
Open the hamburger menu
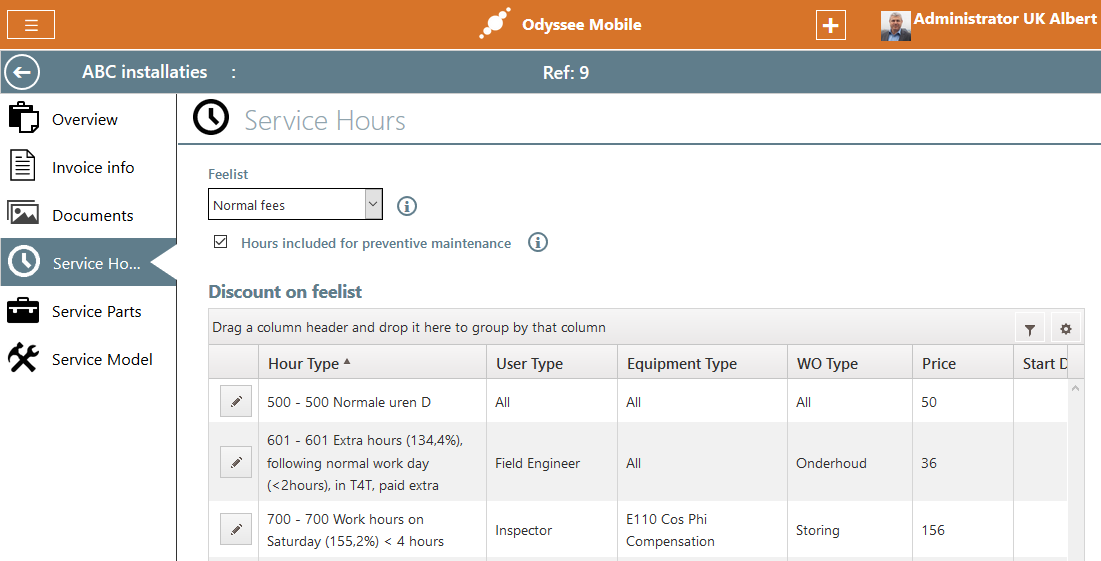31,25
